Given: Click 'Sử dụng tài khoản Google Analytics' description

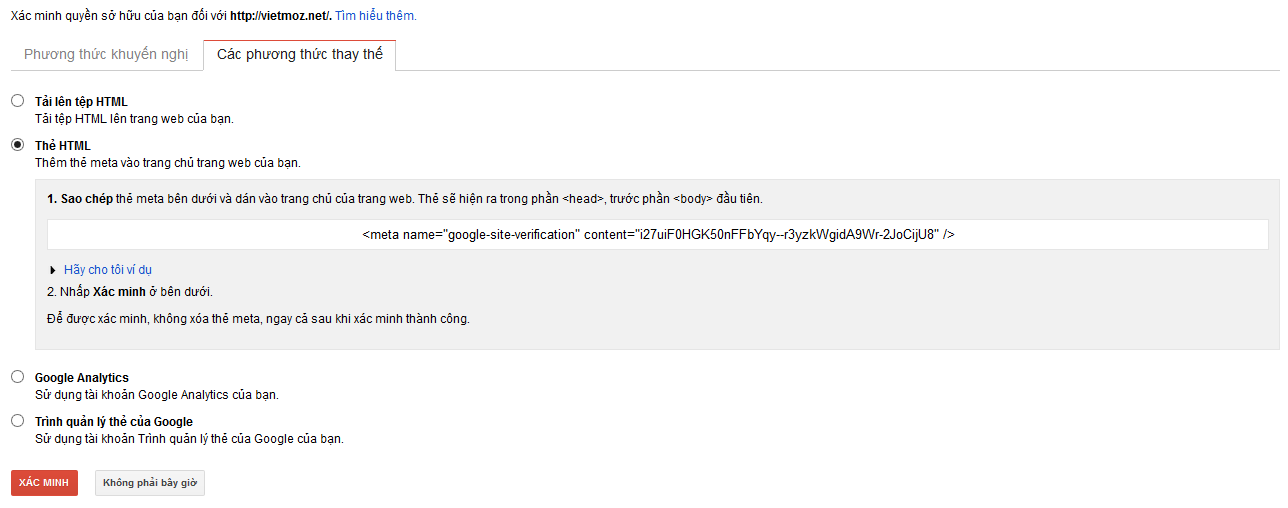Looking at the screenshot, I should 156,395.
